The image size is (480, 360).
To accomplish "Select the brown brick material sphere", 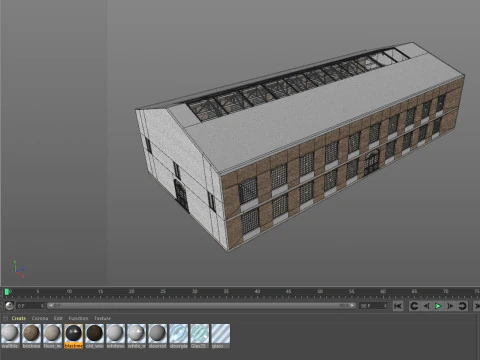I will [x=31, y=333].
